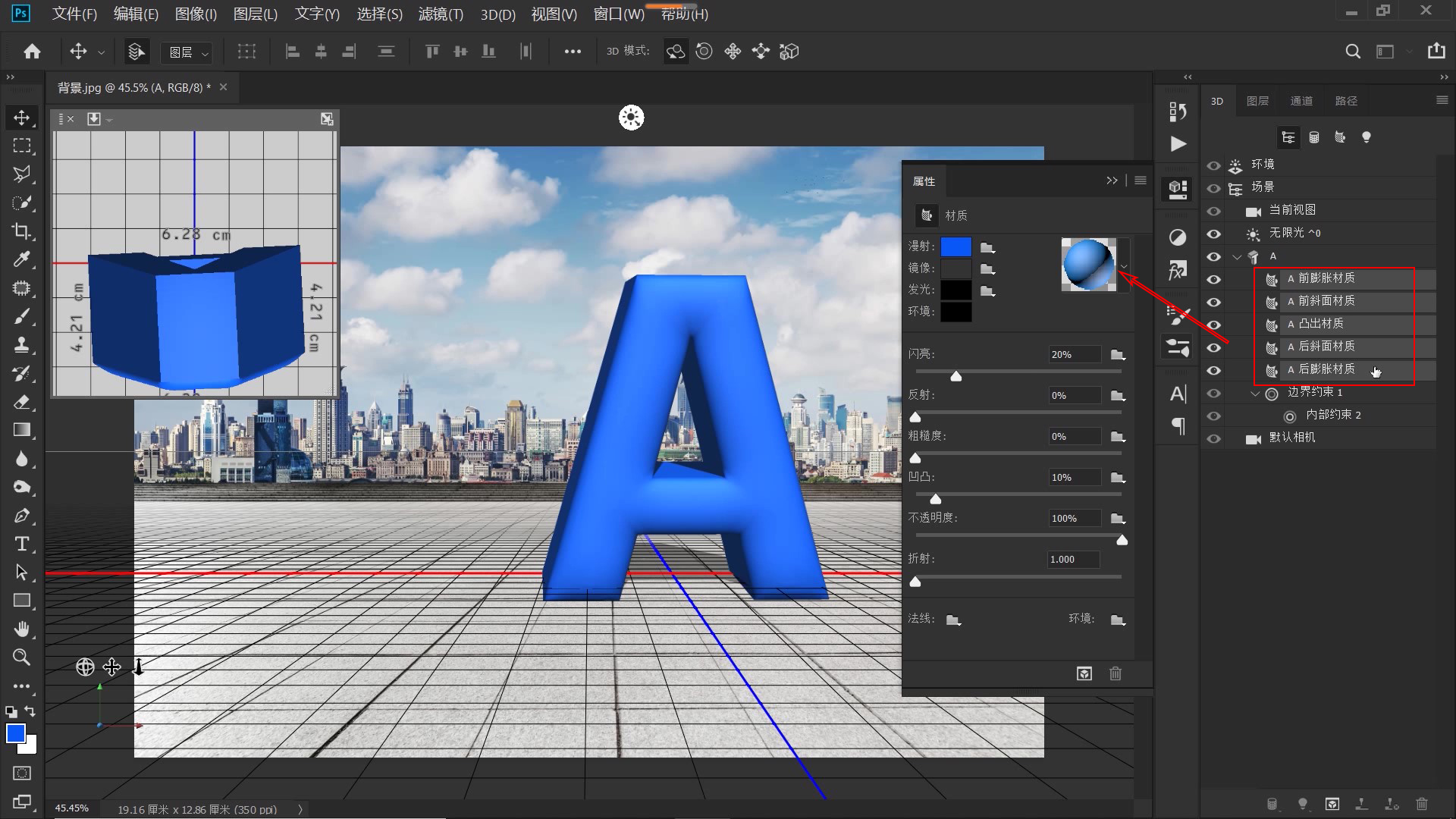This screenshot has width=1456, height=819.
Task: Toggle visibility of 边界约束 1
Action: coord(1214,393)
